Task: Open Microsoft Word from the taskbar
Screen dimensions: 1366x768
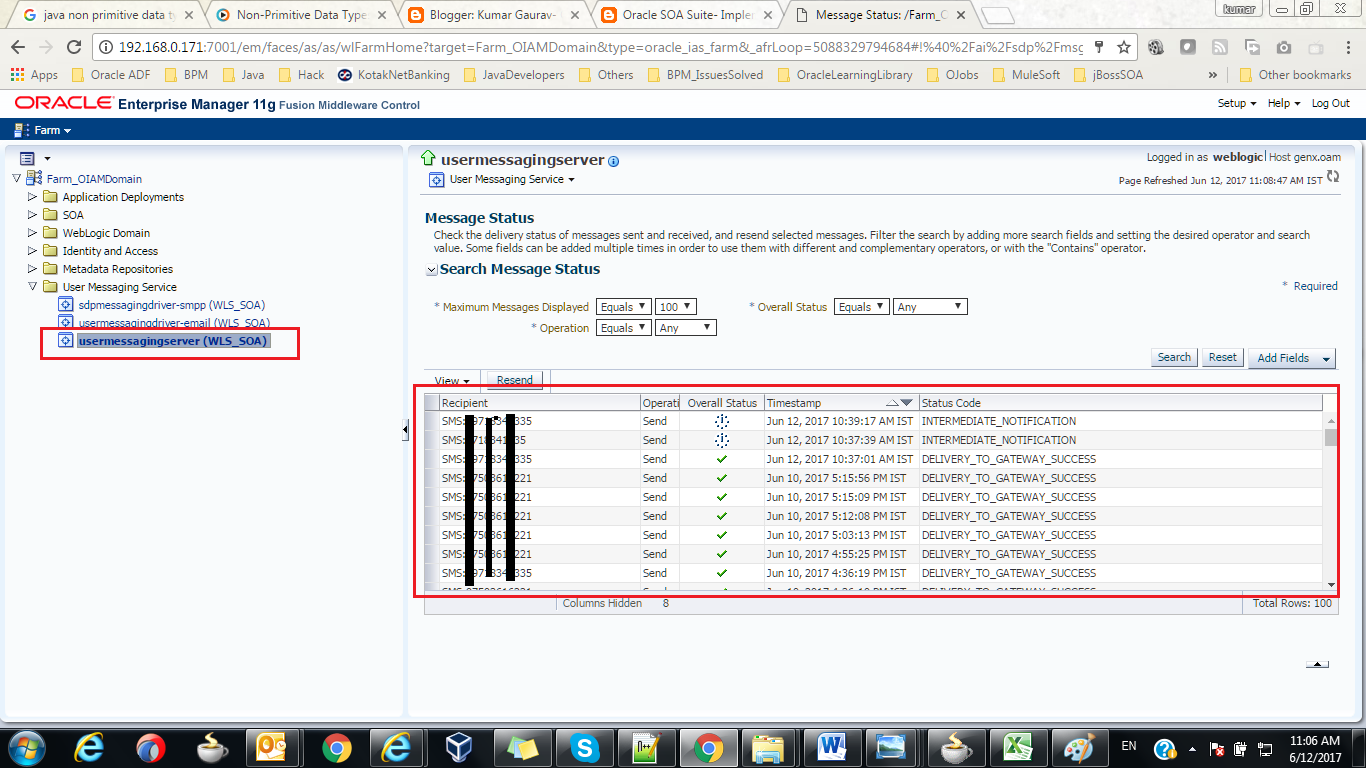Action: pos(832,747)
